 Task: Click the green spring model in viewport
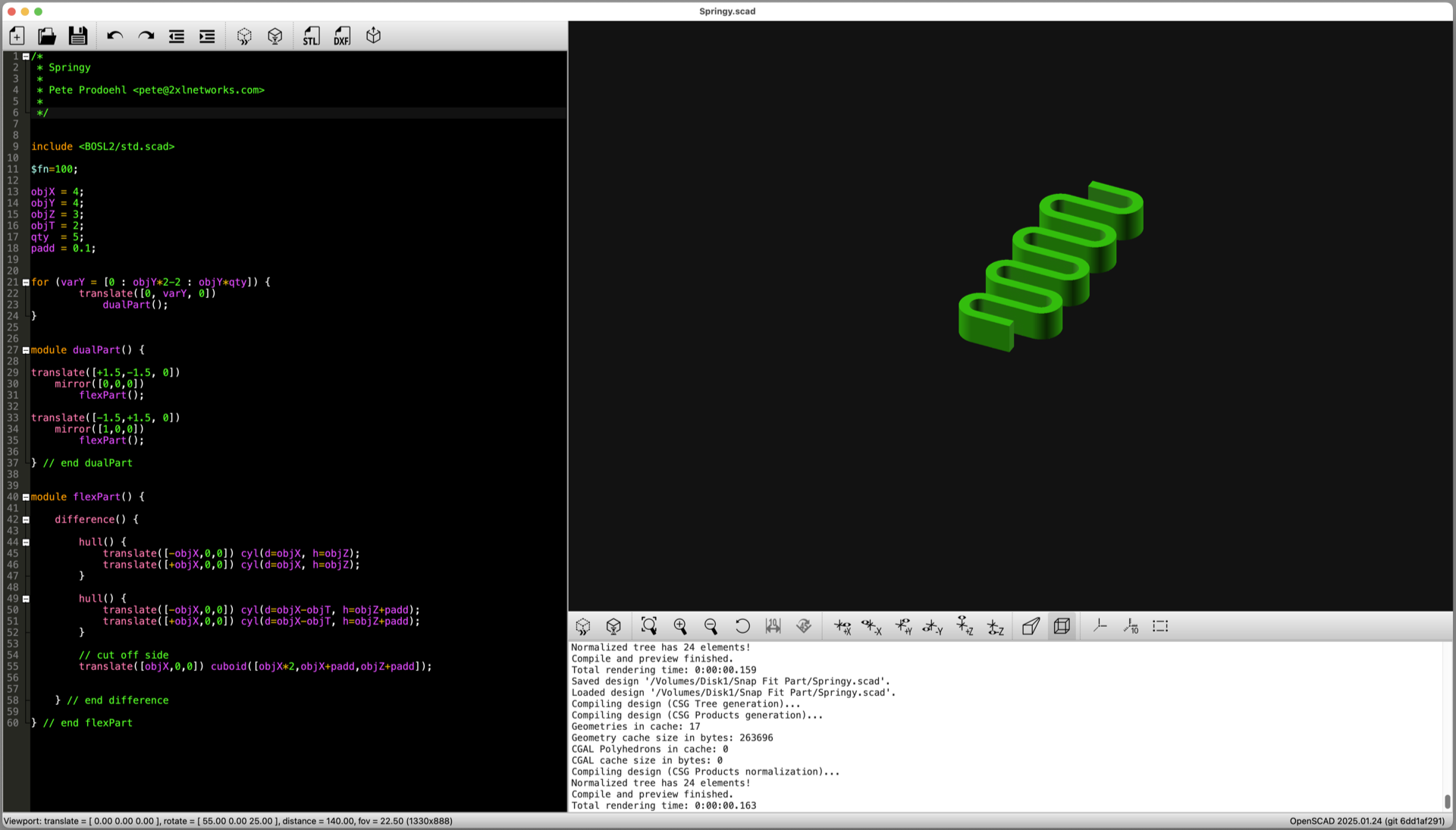tap(1050, 267)
